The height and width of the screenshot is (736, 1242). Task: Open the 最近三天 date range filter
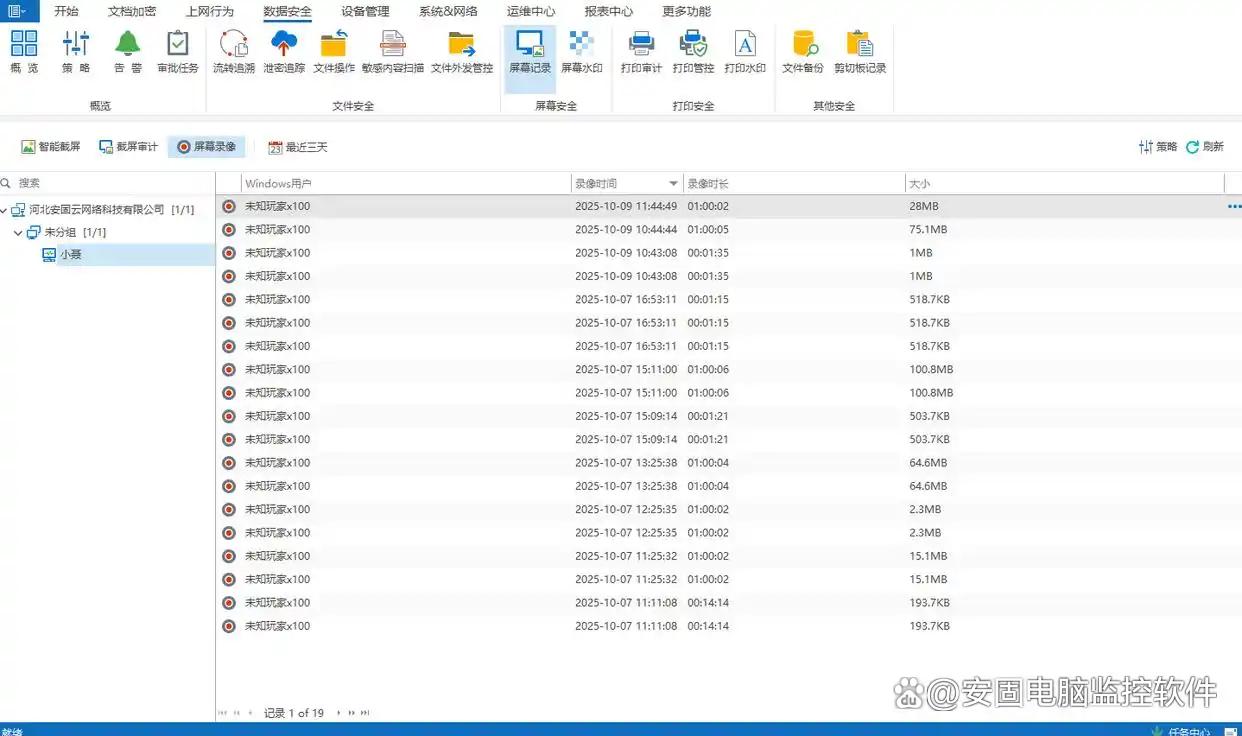298,147
